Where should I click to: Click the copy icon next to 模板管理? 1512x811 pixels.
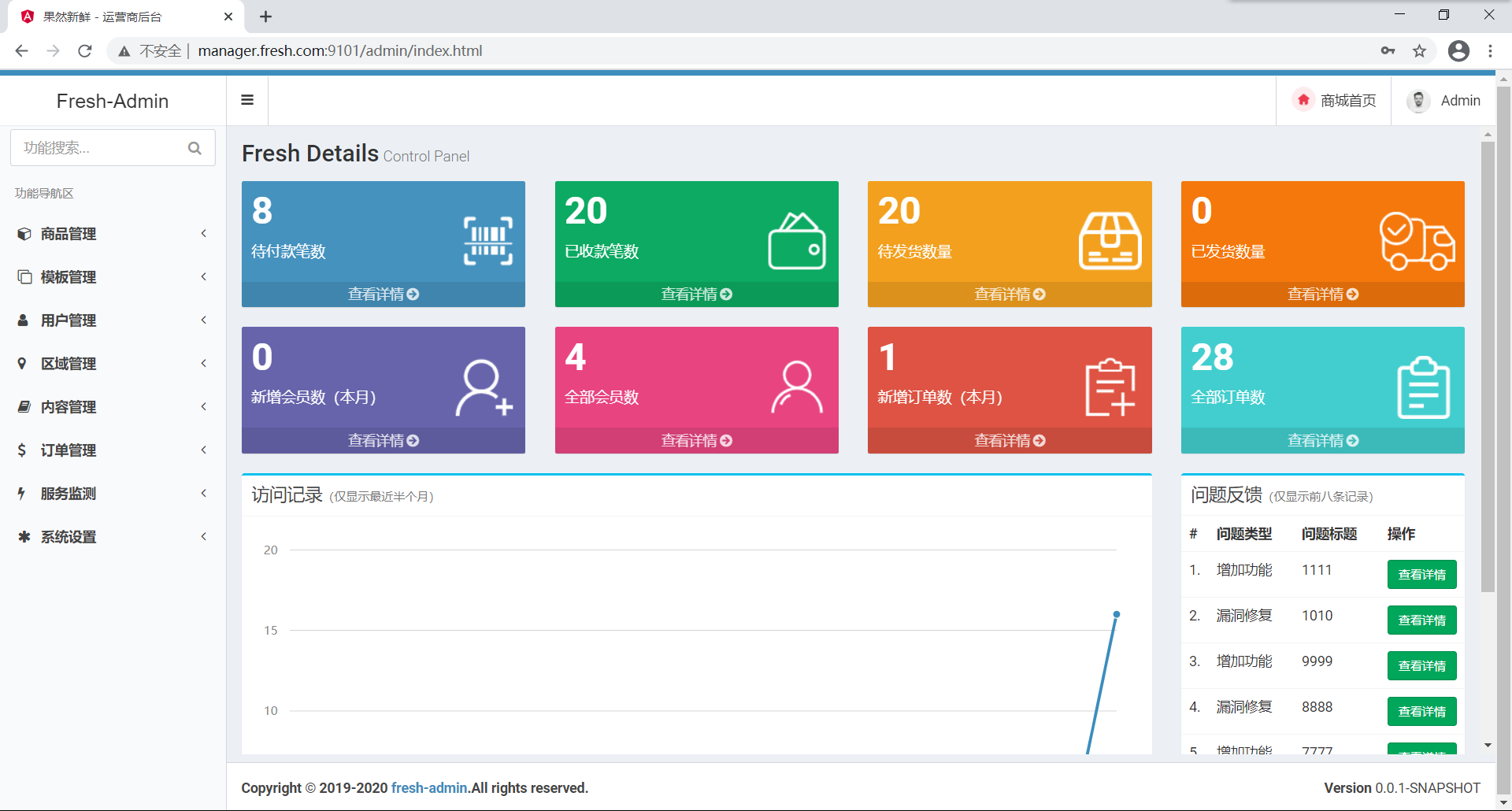pyautogui.click(x=24, y=277)
